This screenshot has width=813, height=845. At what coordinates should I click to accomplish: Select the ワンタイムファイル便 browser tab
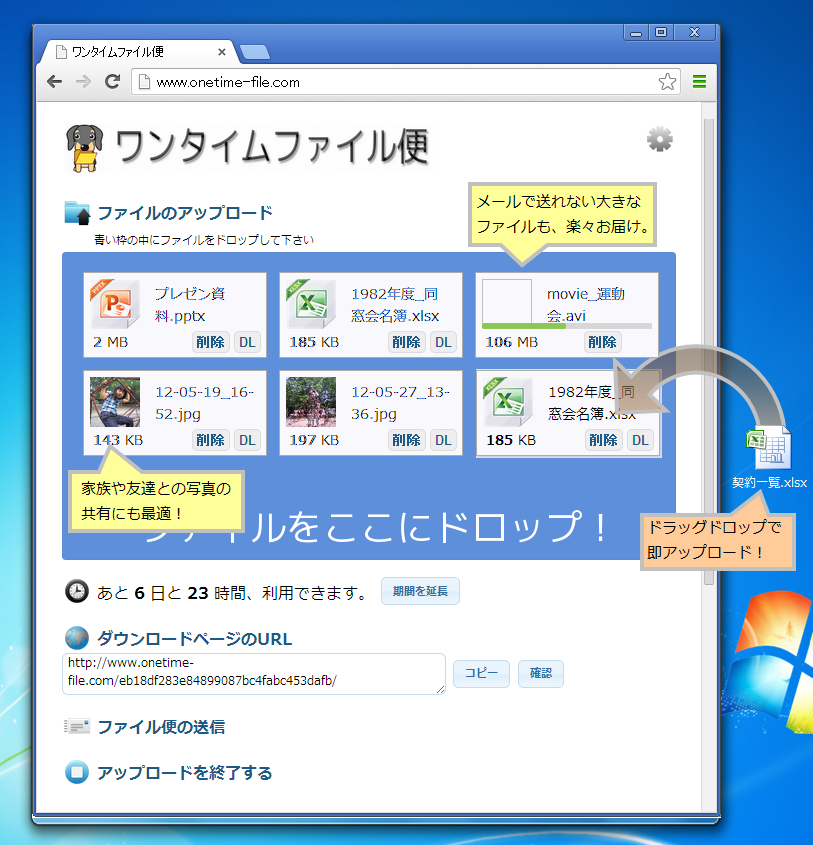click(x=137, y=52)
